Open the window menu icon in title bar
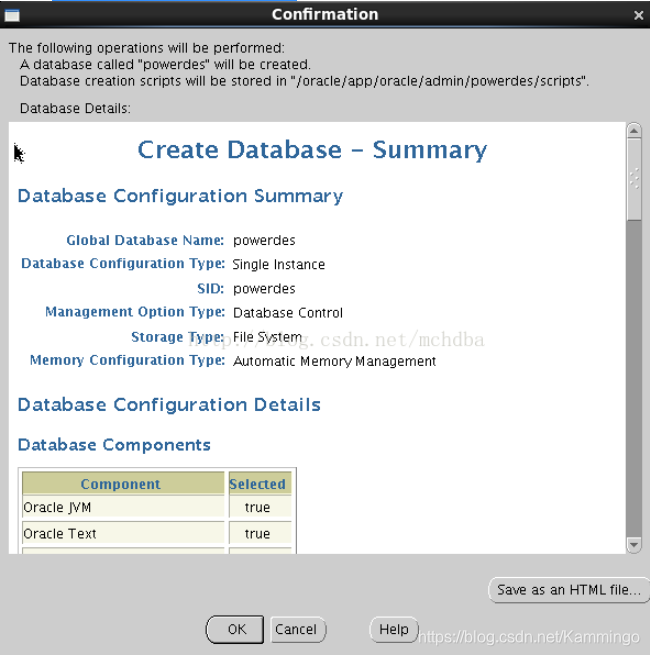Image resolution: width=650 pixels, height=656 pixels. [x=12, y=15]
